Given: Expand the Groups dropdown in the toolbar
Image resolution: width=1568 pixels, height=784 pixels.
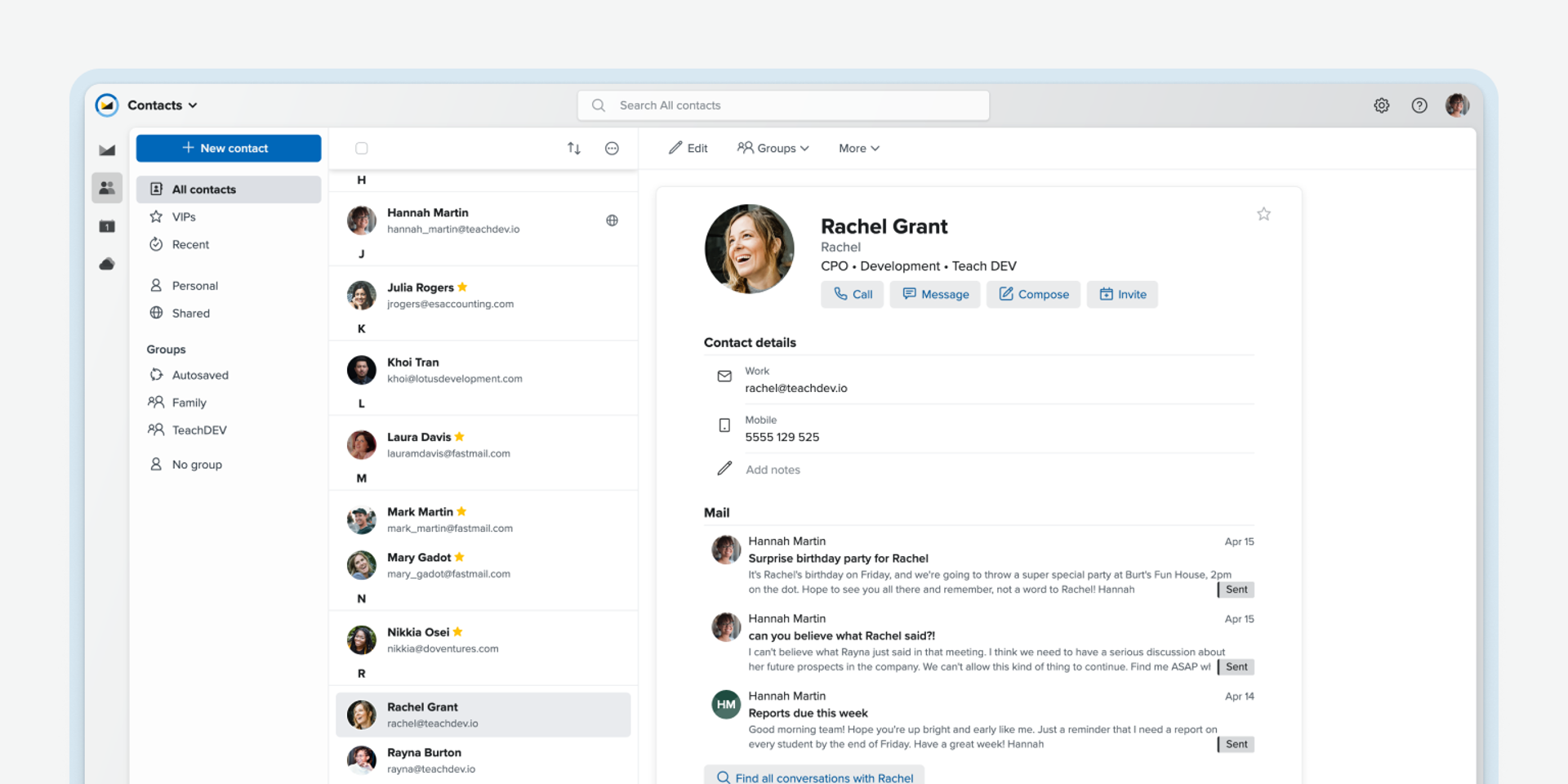Looking at the screenshot, I should (773, 149).
